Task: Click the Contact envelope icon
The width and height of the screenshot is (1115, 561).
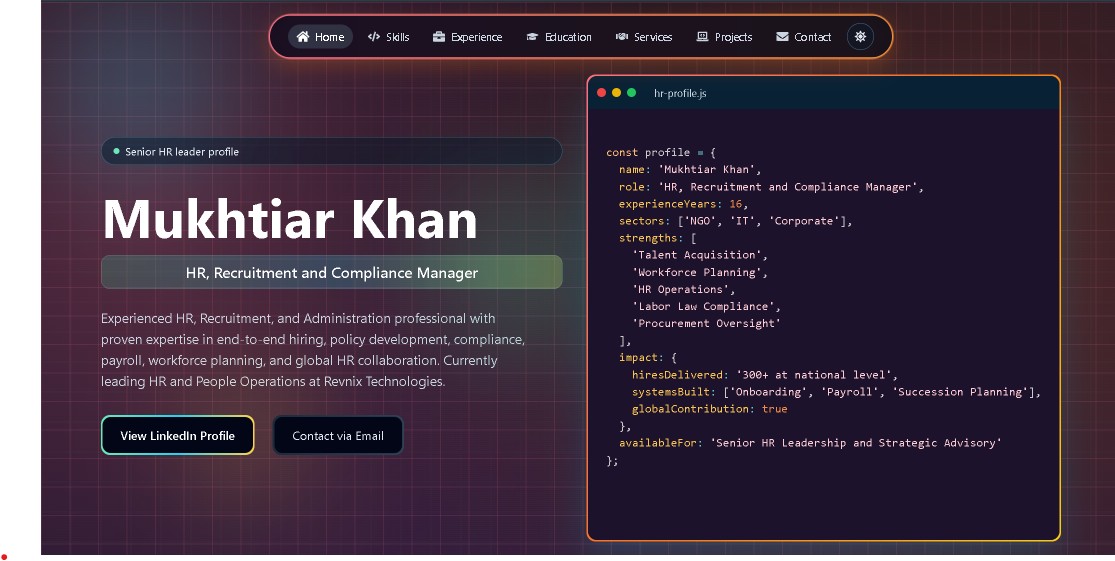Action: [x=782, y=36]
